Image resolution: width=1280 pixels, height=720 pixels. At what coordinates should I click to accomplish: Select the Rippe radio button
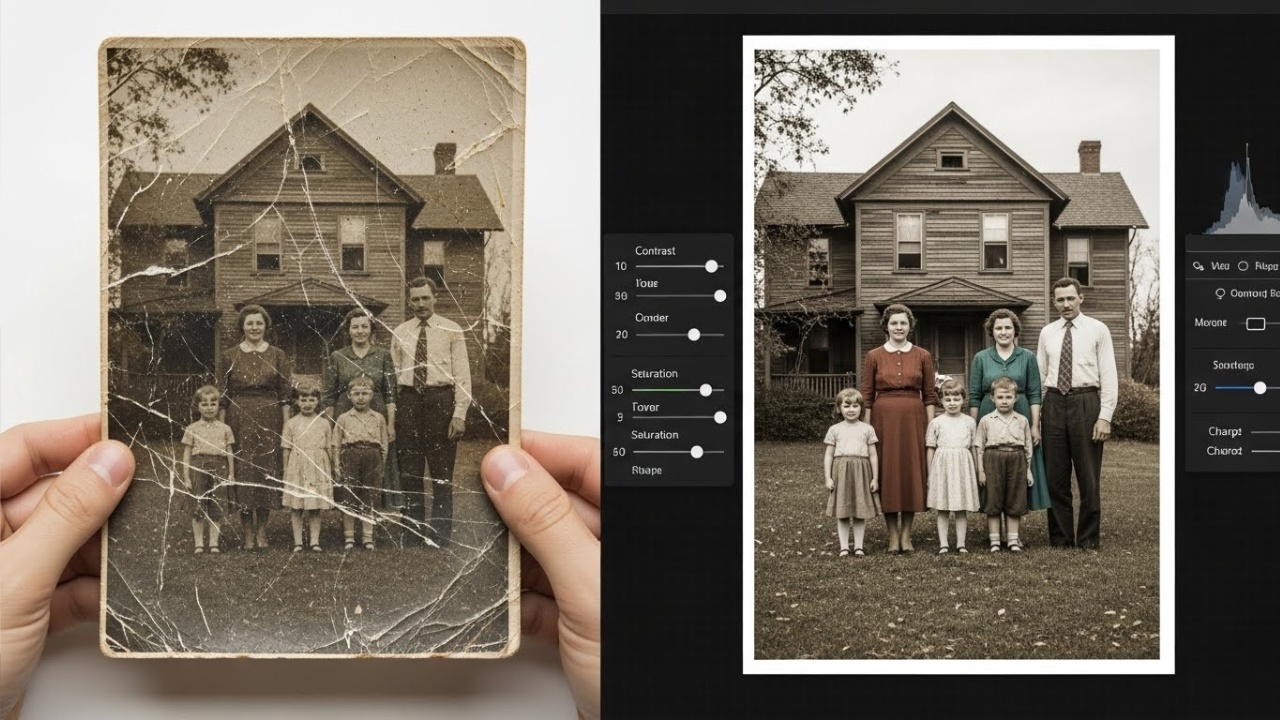coord(1243,266)
